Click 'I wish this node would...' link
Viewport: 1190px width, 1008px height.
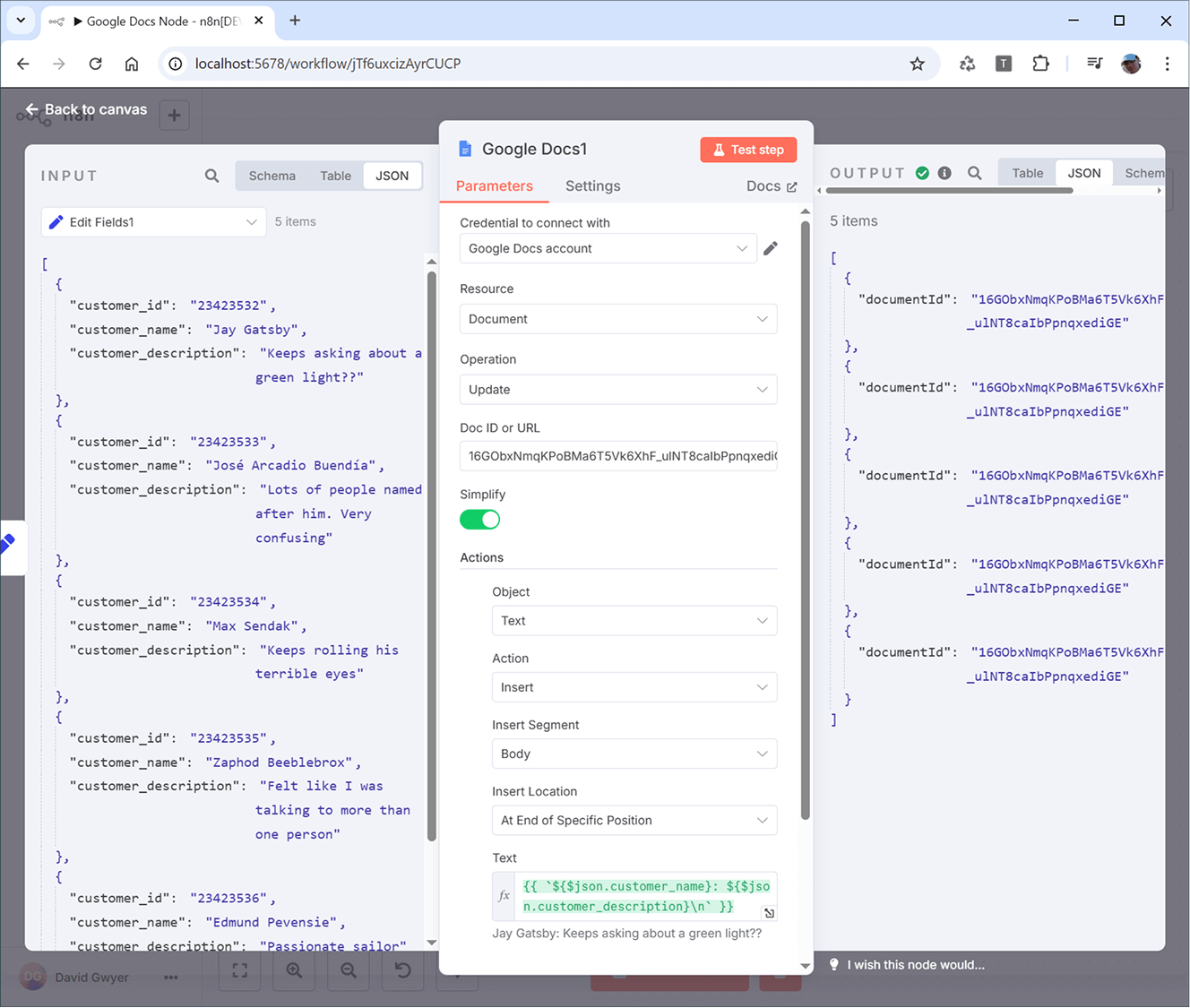pos(908,965)
